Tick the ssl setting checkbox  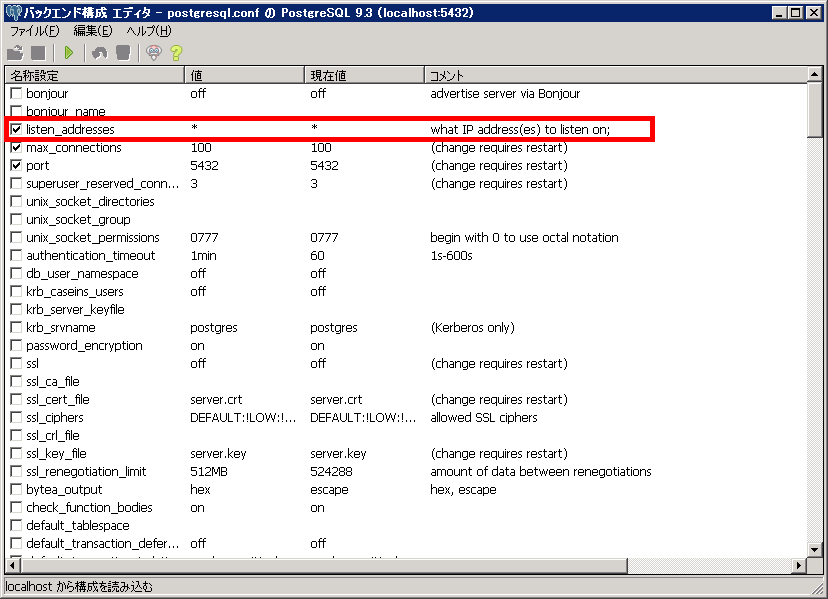[x=16, y=364]
